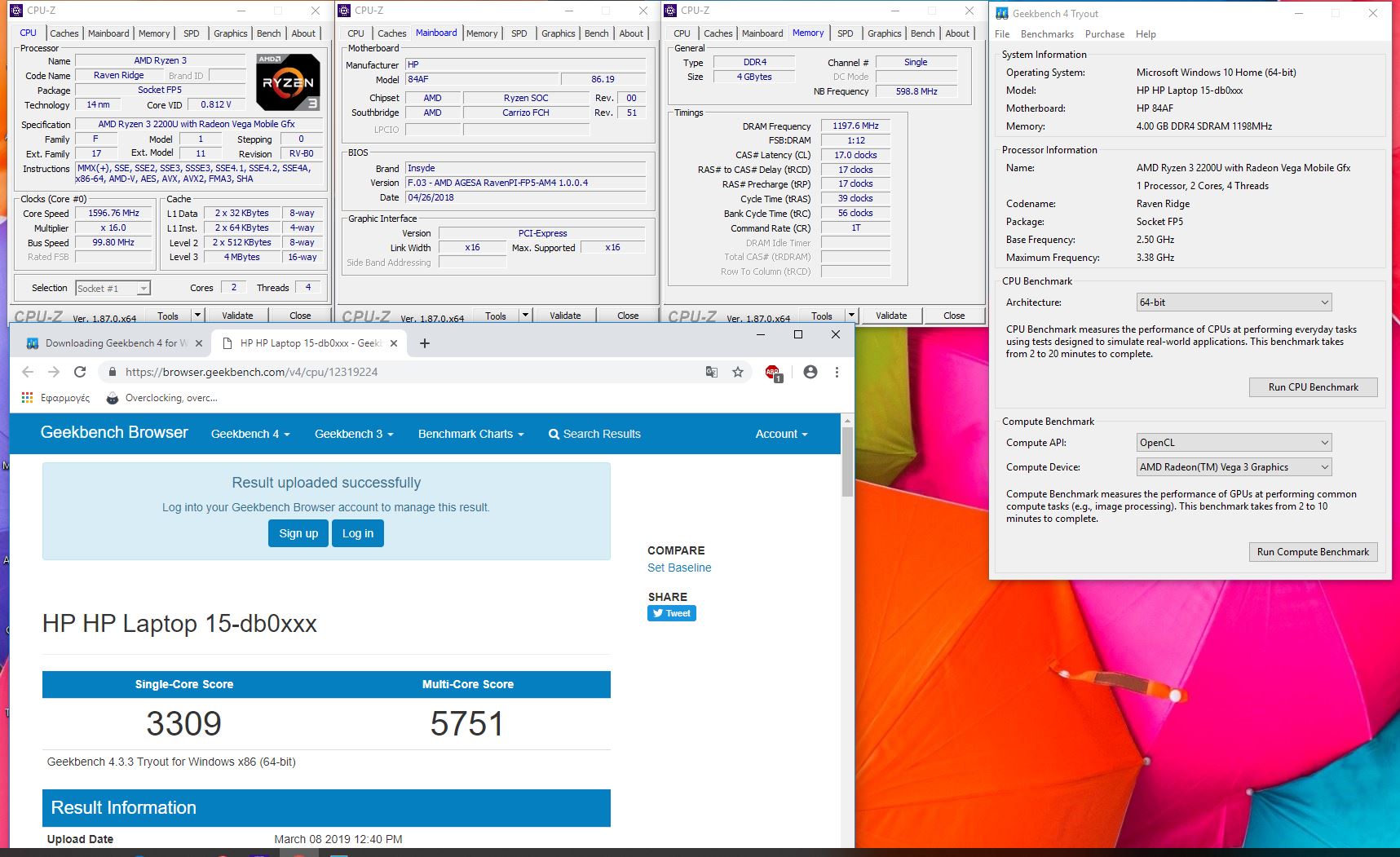
Task: Open the Compute Device dropdown
Action: click(1234, 467)
